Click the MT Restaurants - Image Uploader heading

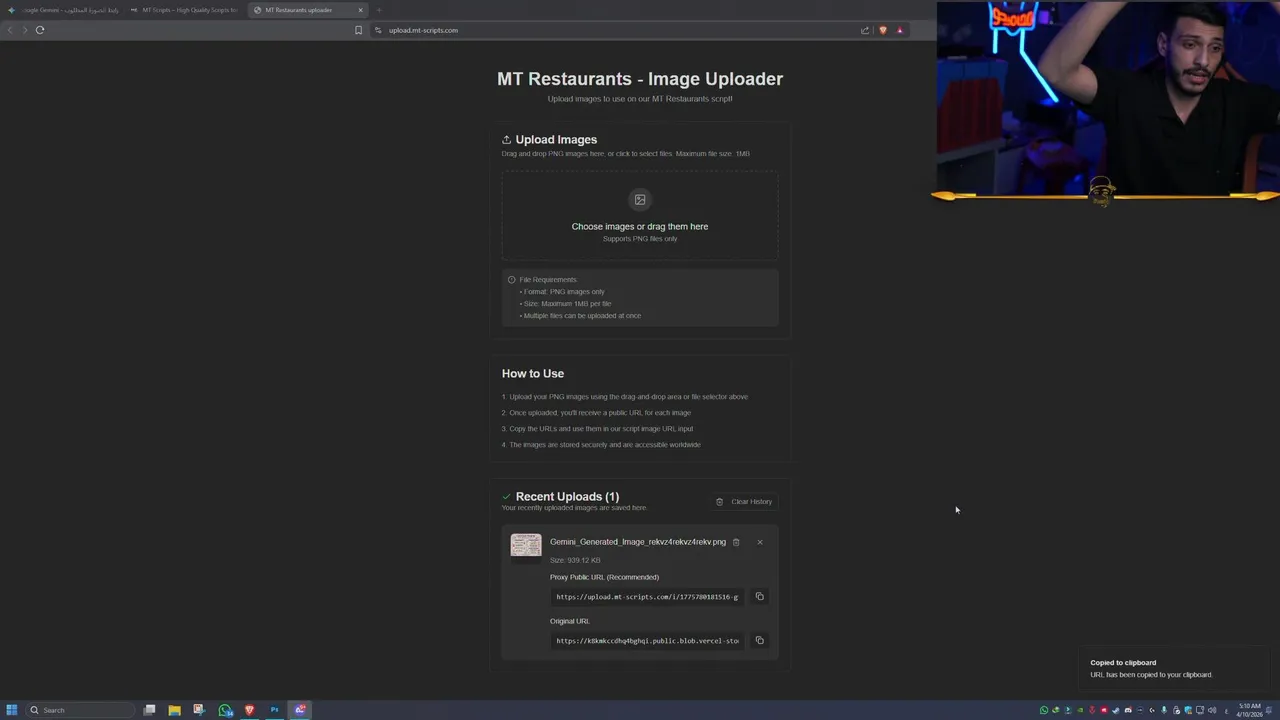(x=640, y=79)
